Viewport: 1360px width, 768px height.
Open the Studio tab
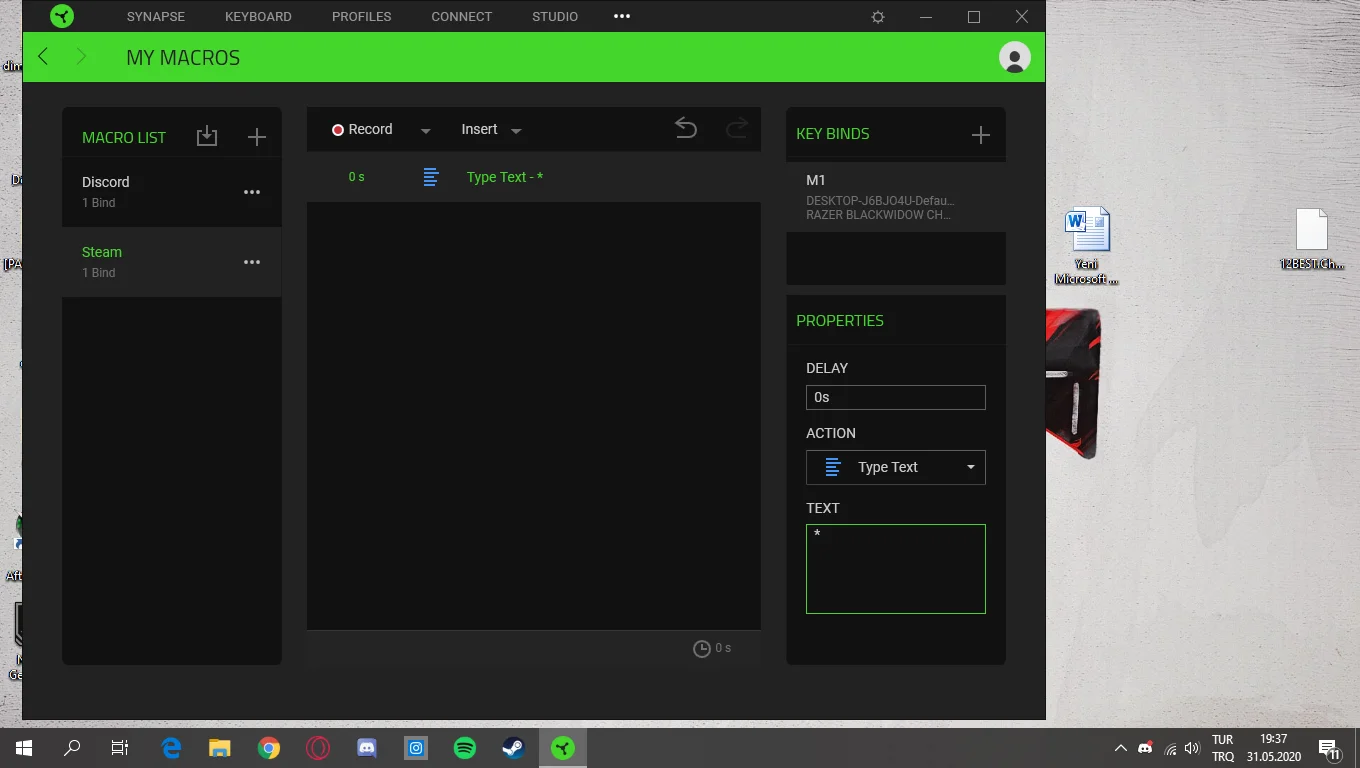[x=555, y=16]
